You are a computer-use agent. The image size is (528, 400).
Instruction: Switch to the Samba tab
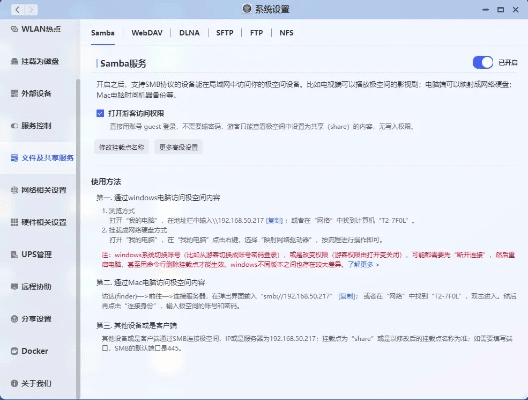click(x=103, y=33)
